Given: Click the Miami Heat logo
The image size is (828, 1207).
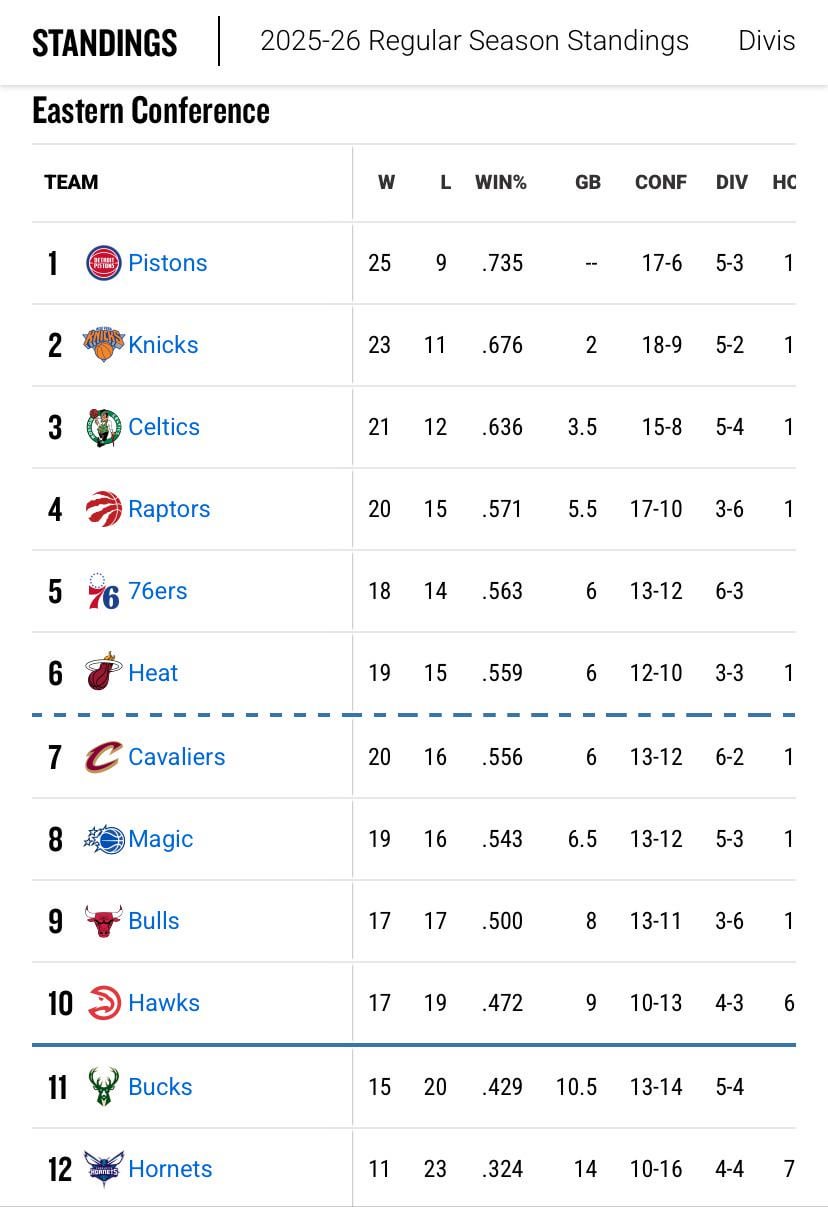Looking at the screenshot, I should coord(103,673).
